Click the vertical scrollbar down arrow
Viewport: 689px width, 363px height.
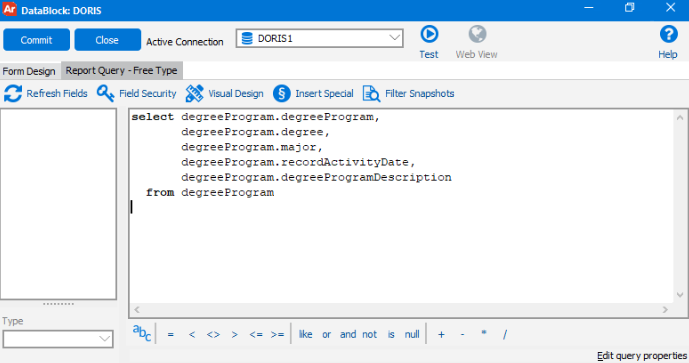point(680,295)
